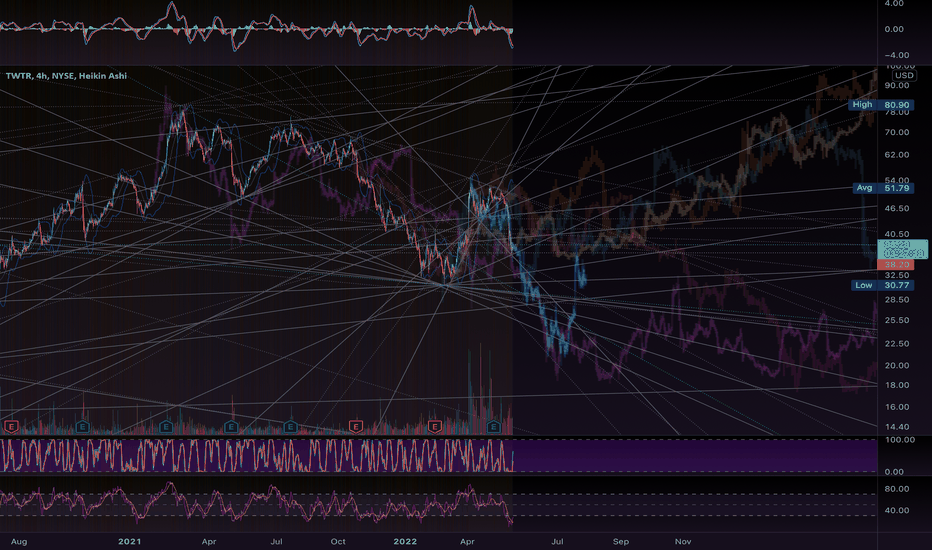Click the Nov label on the time axis
This screenshot has height=550, width=932.
tap(683, 542)
